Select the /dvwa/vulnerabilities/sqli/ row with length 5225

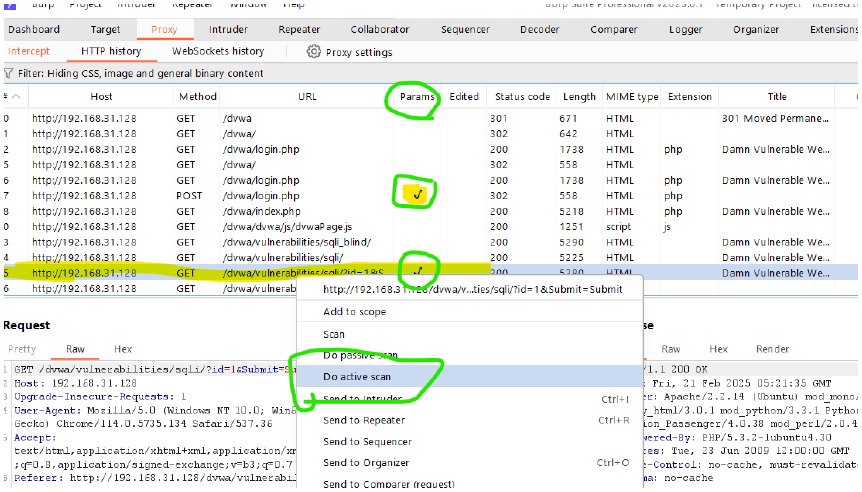point(431,257)
